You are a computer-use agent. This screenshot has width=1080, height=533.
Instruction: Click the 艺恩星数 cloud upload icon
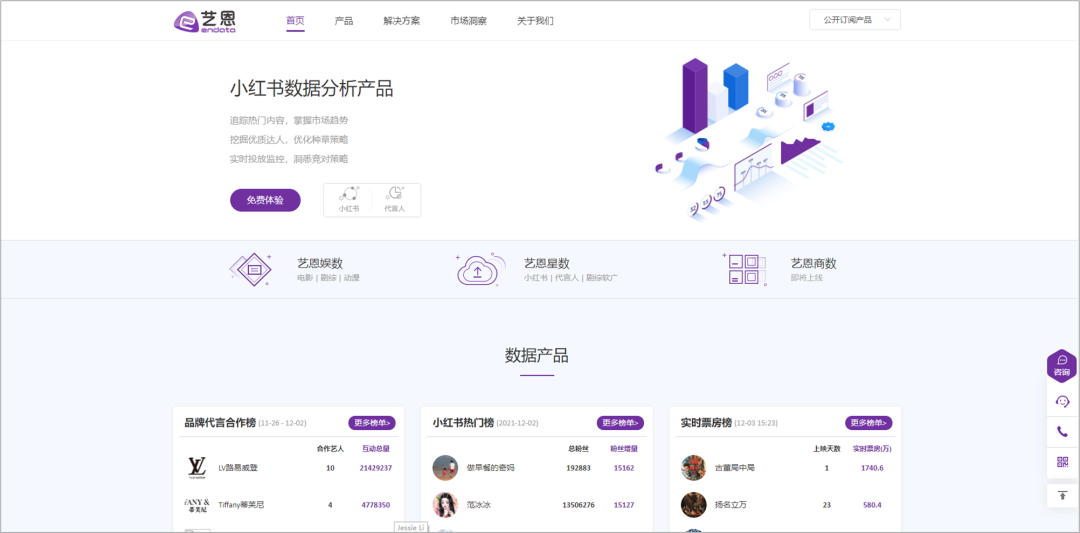tap(477, 269)
